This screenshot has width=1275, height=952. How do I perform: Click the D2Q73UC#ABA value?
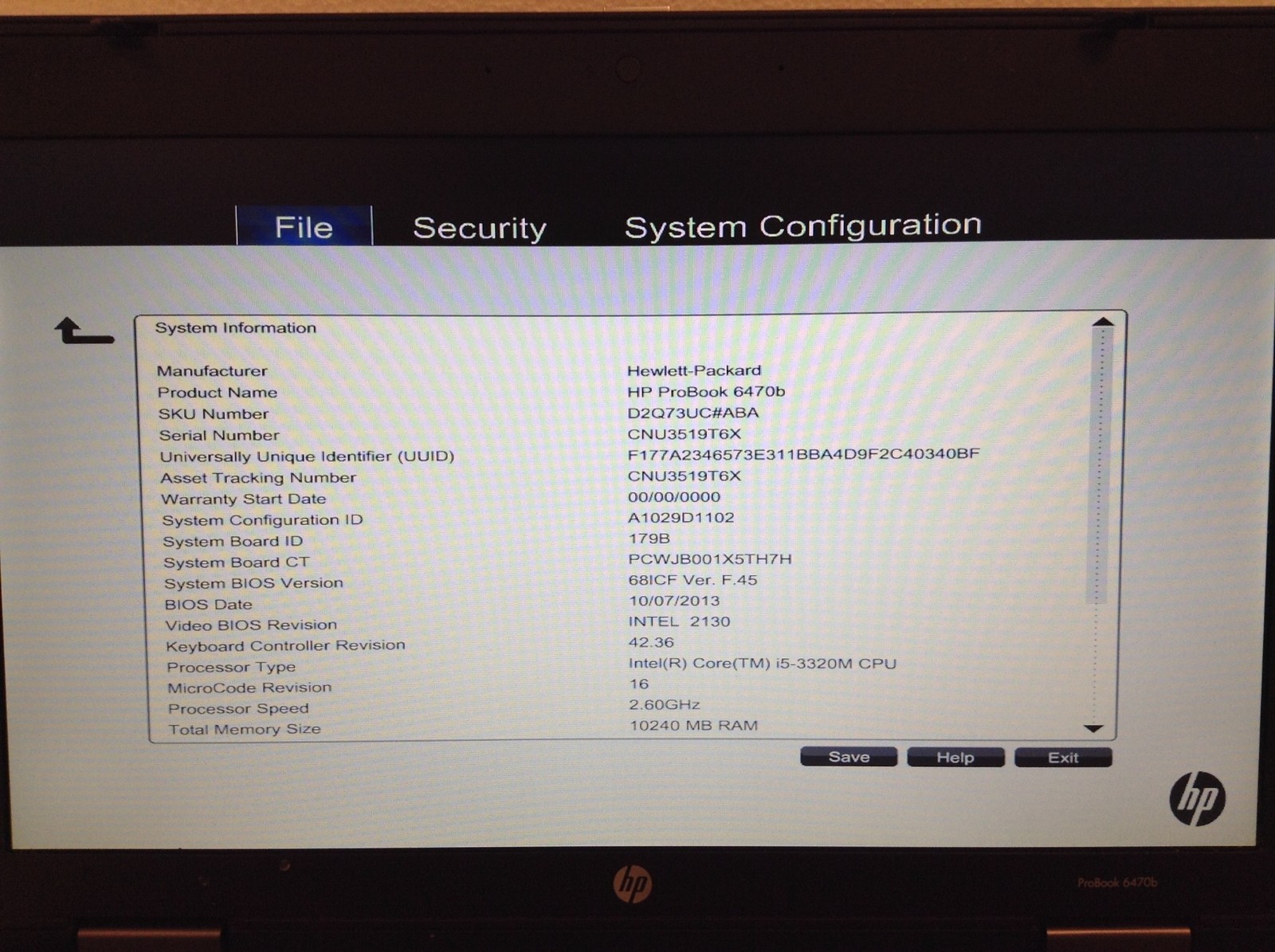[x=693, y=413]
